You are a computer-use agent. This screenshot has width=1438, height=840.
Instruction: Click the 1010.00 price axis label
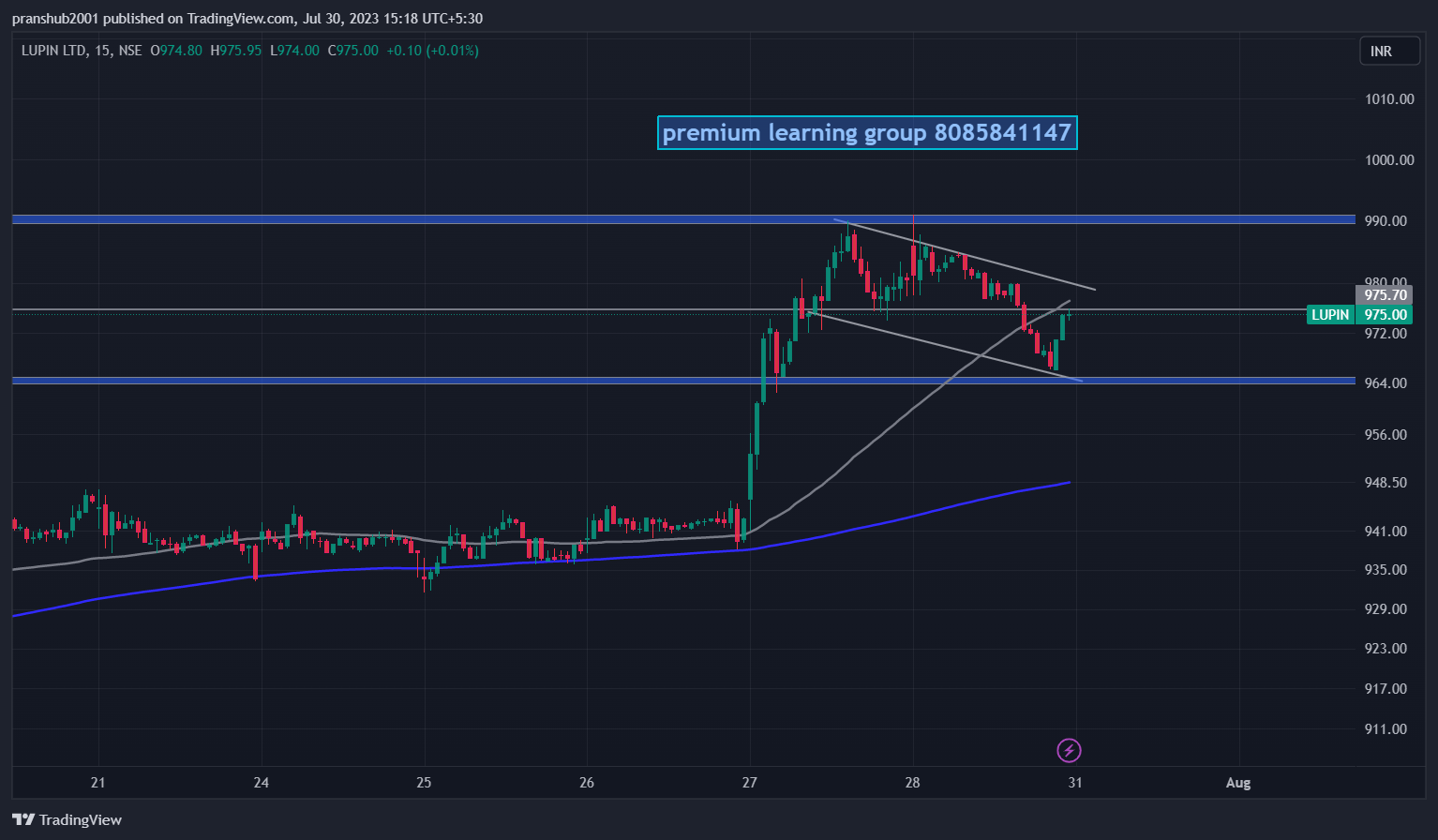pyautogui.click(x=1389, y=99)
